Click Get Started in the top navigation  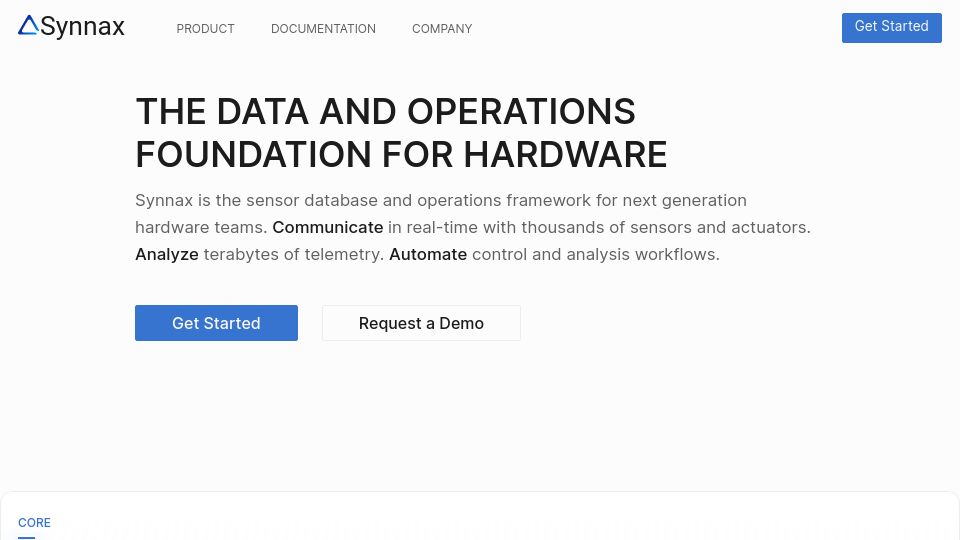(x=891, y=28)
